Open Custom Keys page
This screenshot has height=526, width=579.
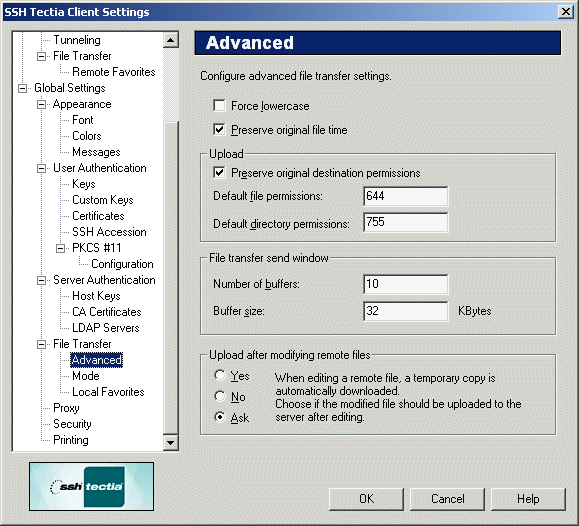tap(103, 200)
